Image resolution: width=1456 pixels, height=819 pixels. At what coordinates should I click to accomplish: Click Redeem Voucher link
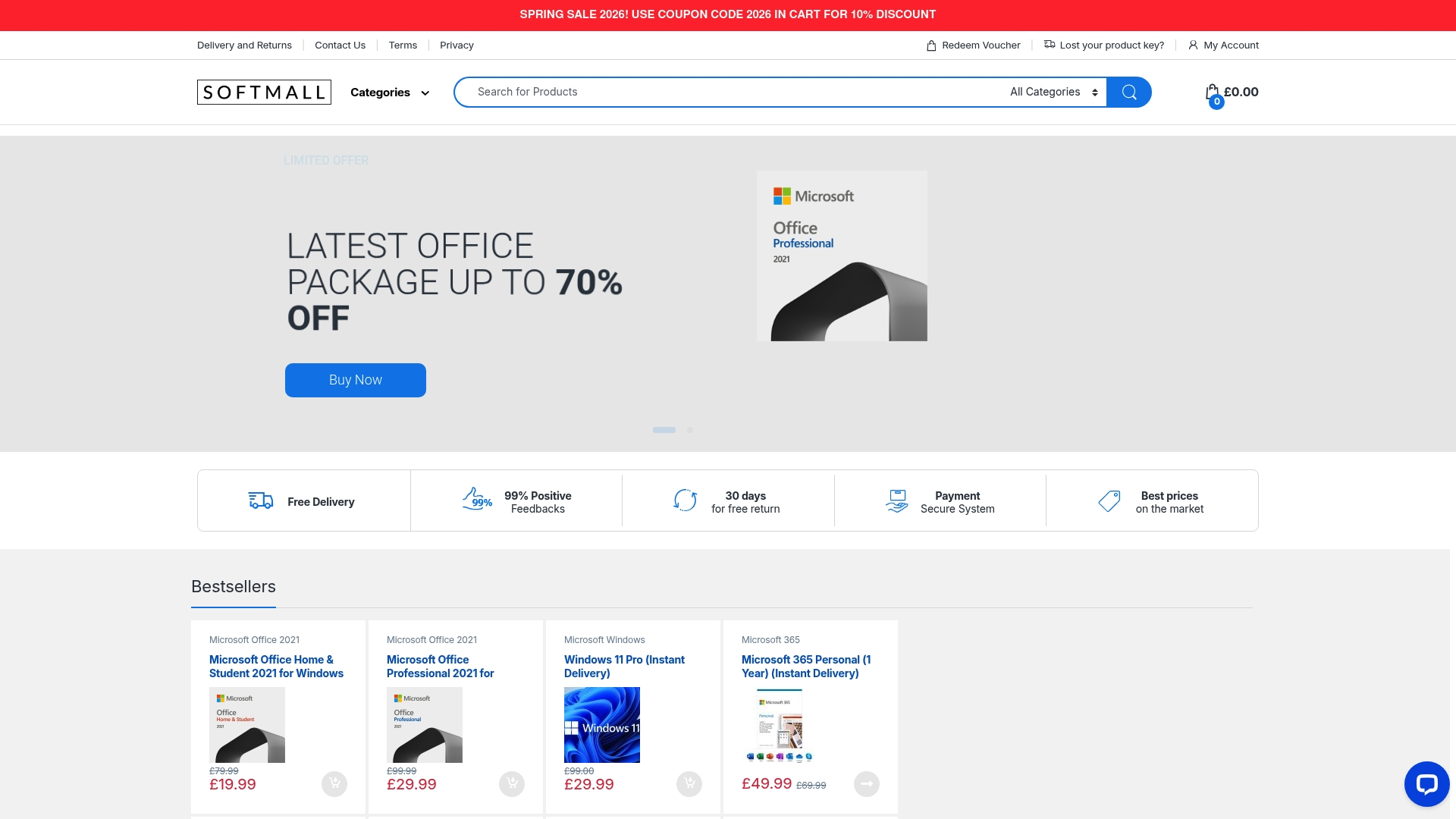(974, 45)
